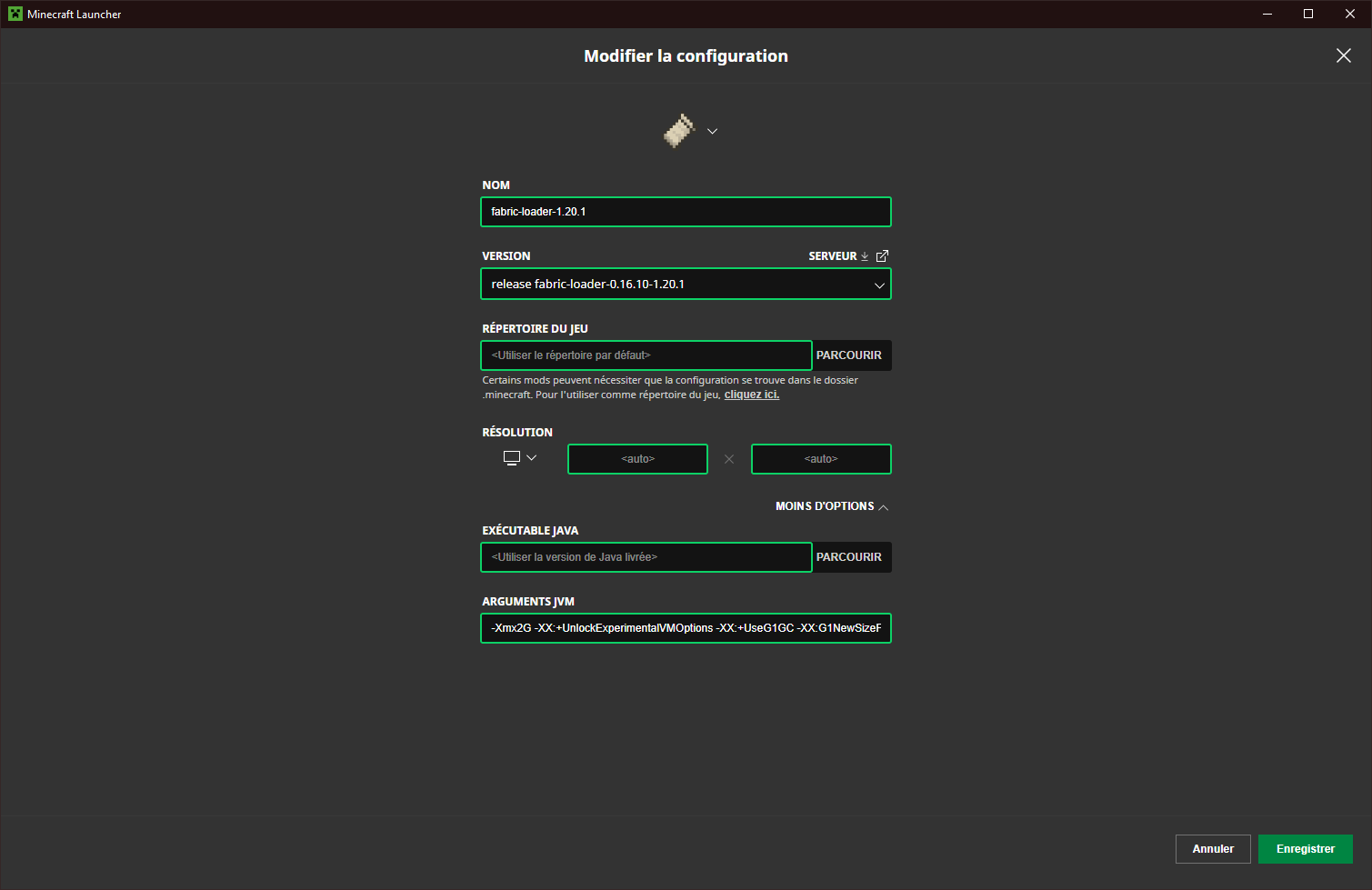The height and width of the screenshot is (890, 1372).
Task: Save with the Enregistrer button
Action: [1306, 849]
